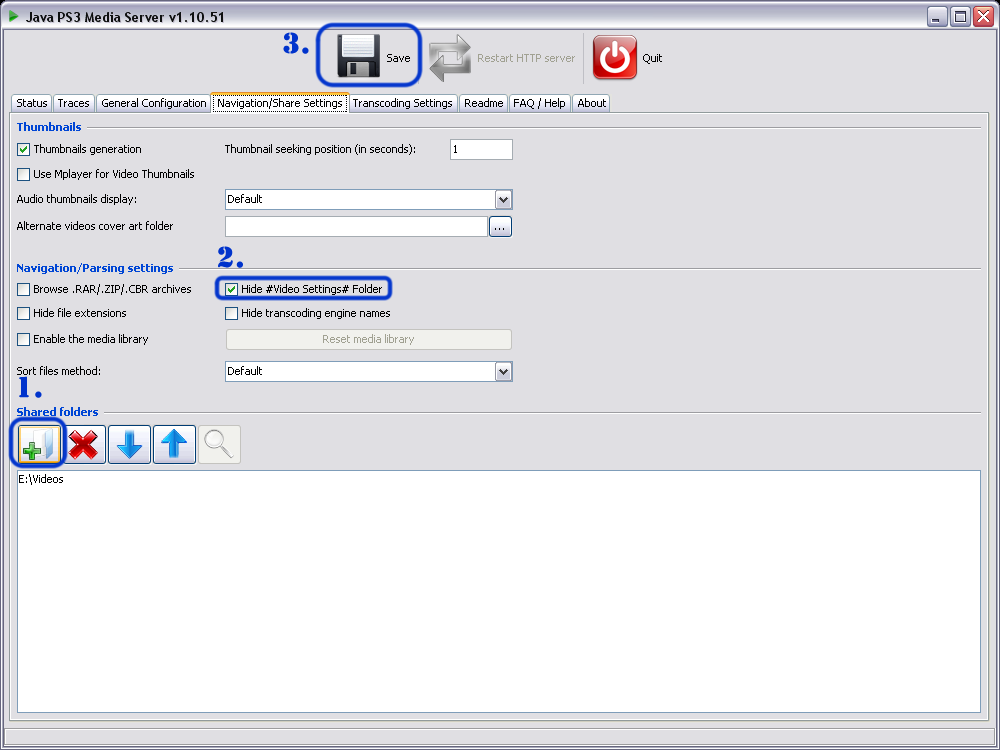Select Navigation/Share Settings tab

(x=280, y=103)
